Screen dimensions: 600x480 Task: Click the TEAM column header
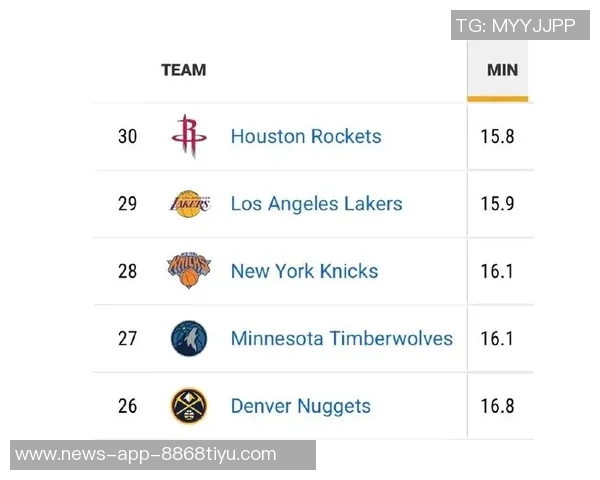[x=183, y=70]
